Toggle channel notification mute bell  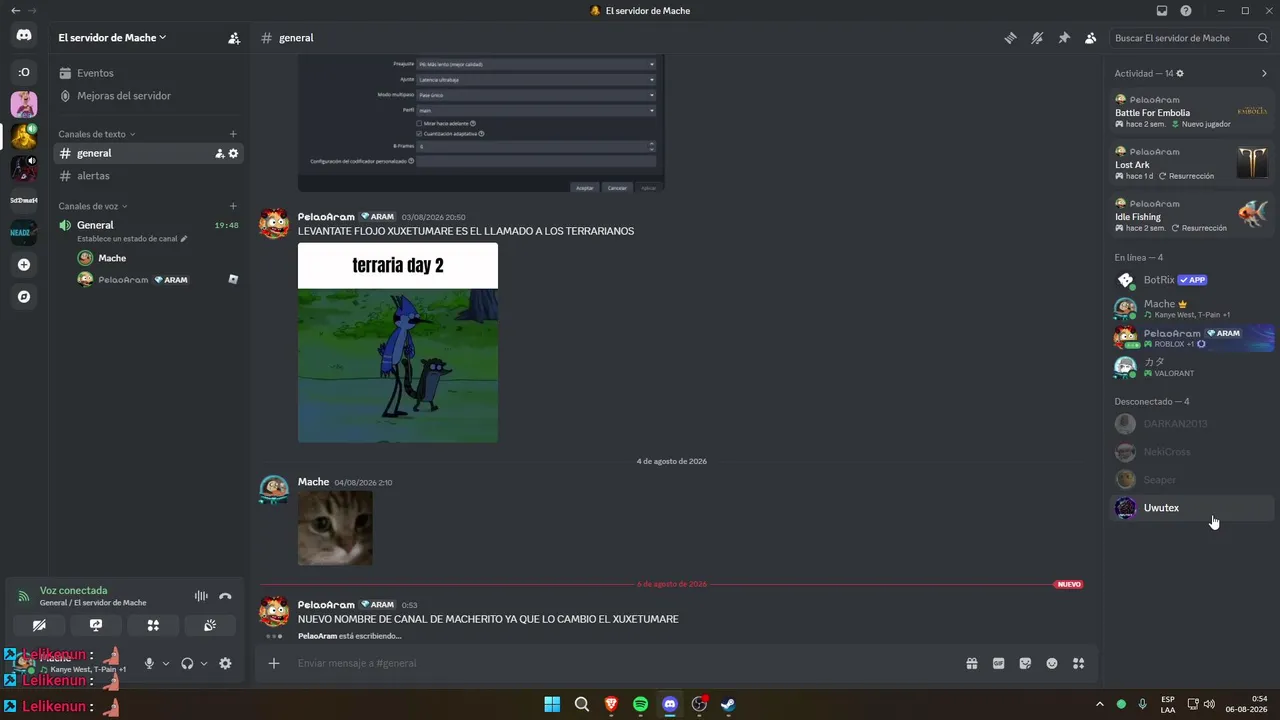click(1037, 38)
